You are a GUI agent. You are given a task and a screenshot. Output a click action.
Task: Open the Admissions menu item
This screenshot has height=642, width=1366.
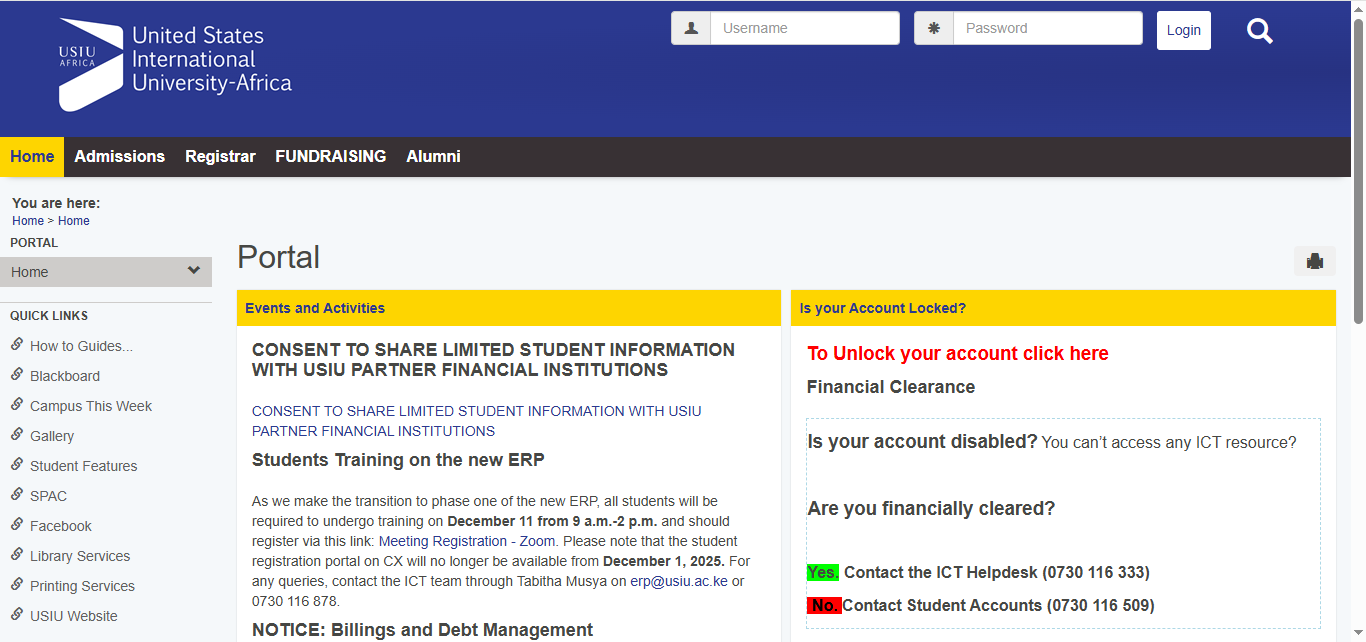pyautogui.click(x=119, y=157)
